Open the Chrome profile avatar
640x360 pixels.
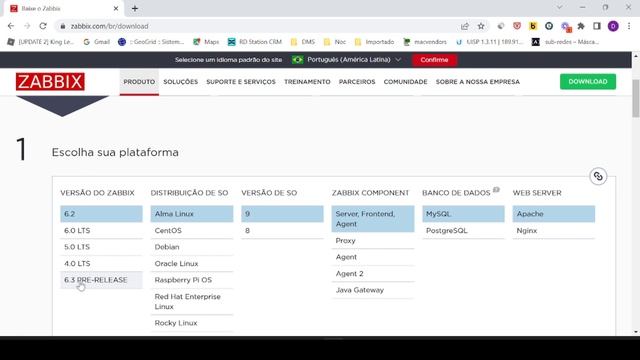pyautogui.click(x=613, y=26)
